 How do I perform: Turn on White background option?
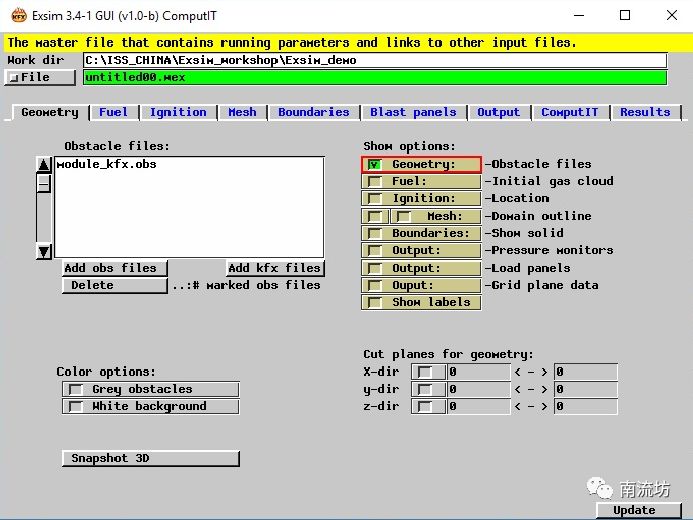click(x=76, y=406)
